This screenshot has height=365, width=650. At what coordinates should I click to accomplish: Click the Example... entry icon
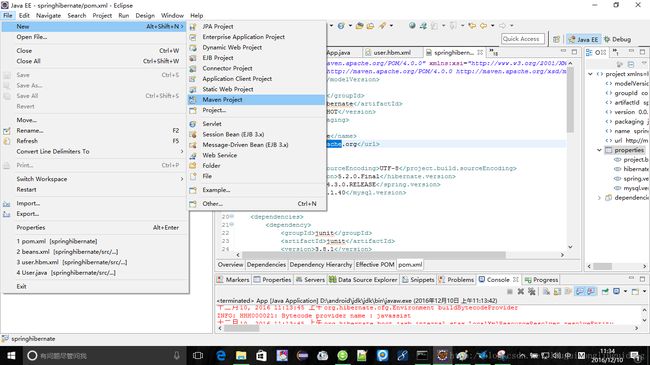point(193,190)
